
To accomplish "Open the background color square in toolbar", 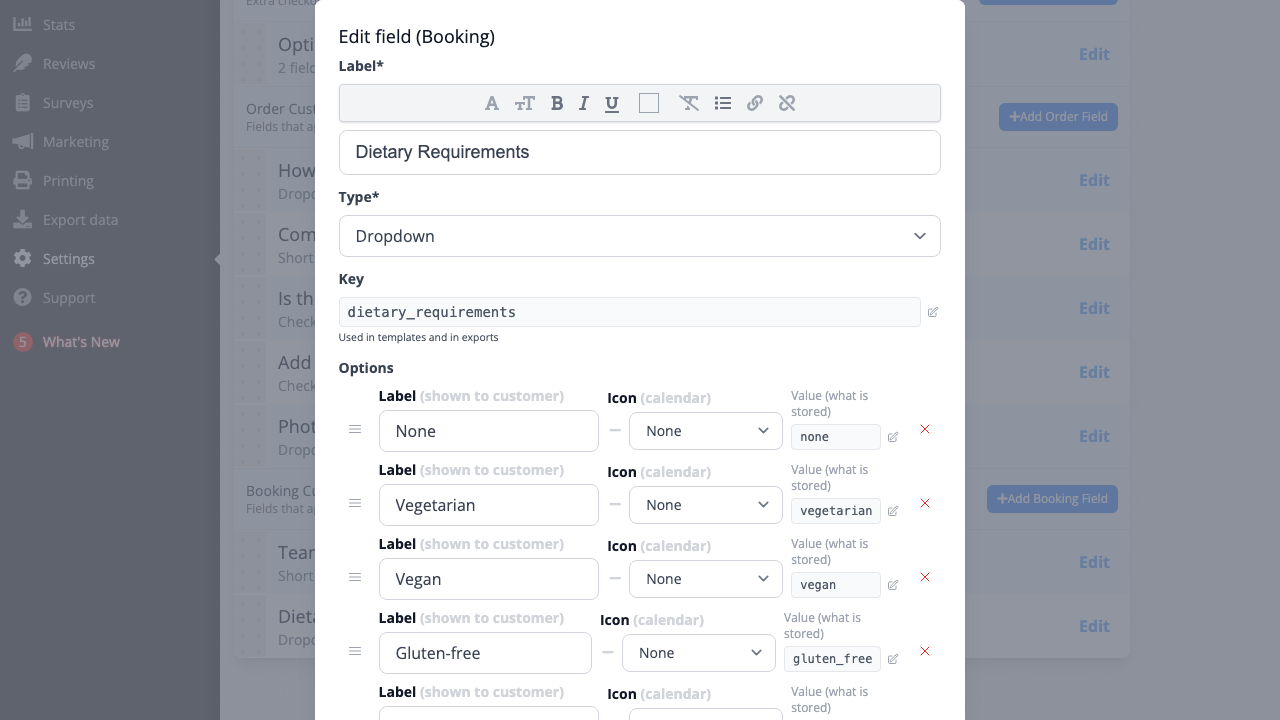I will click(x=649, y=103).
